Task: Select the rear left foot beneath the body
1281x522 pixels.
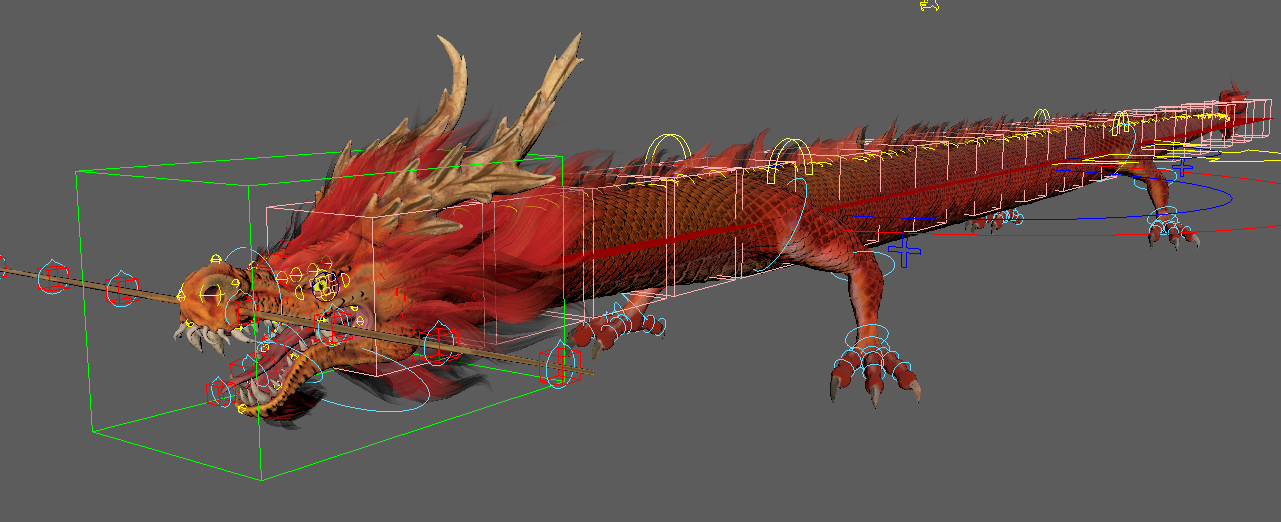Action: click(995, 219)
